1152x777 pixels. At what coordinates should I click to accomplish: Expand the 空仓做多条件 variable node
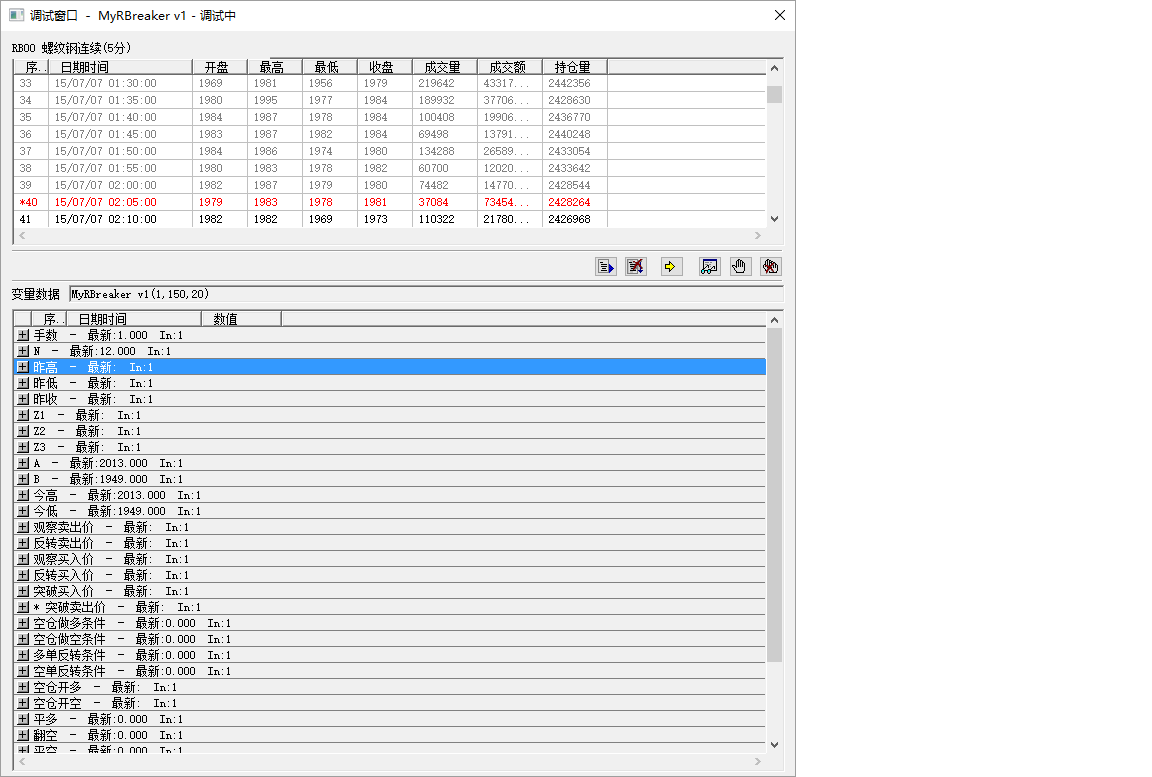[x=22, y=623]
